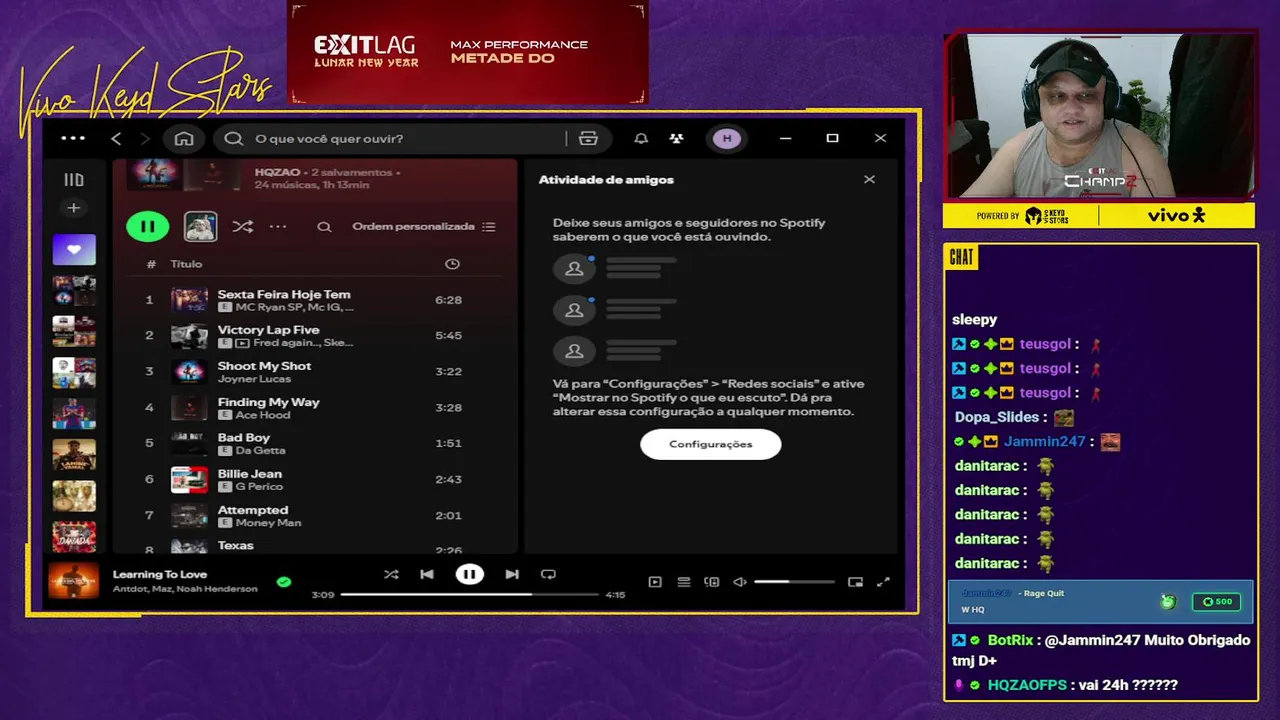Open the playlist cover beside the green button

click(201, 226)
